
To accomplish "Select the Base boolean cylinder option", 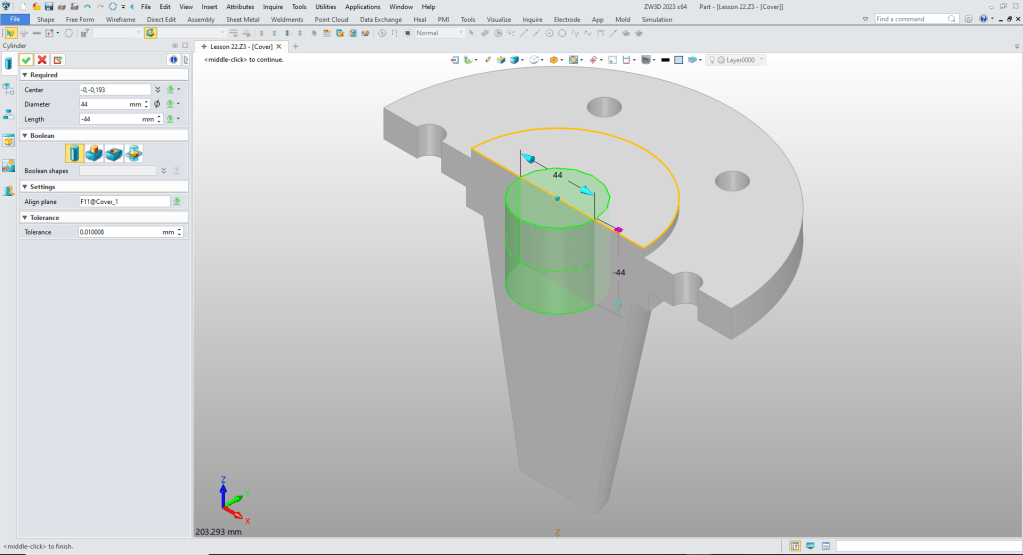I will tap(75, 153).
